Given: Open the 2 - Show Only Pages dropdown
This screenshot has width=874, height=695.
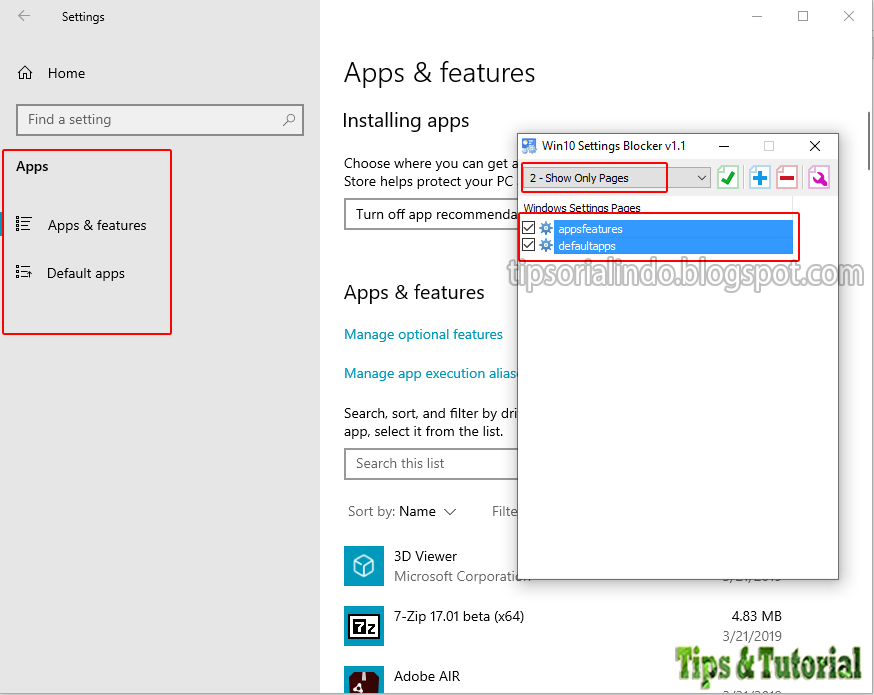Looking at the screenshot, I should (x=616, y=178).
